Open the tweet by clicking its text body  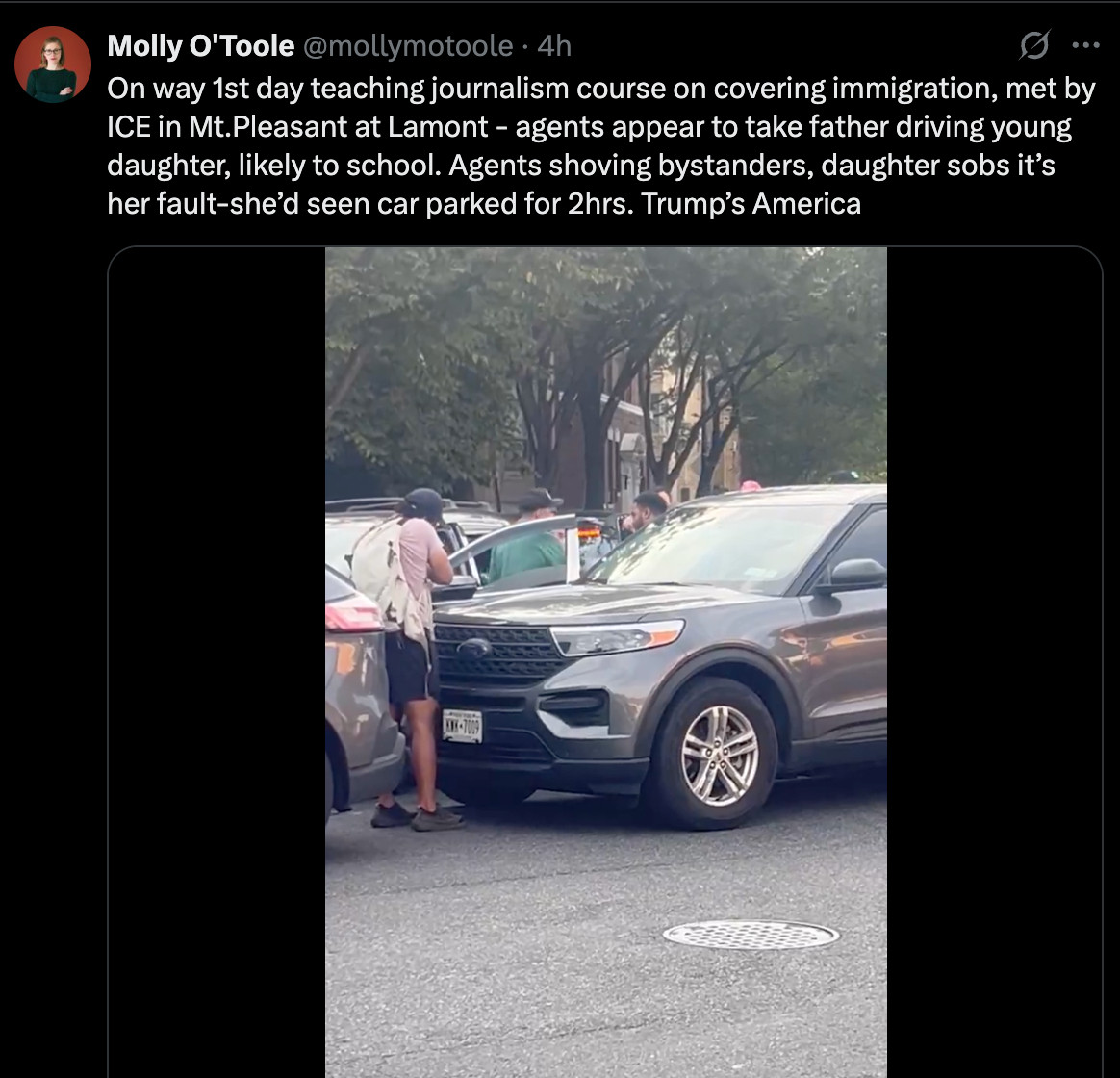[600, 145]
